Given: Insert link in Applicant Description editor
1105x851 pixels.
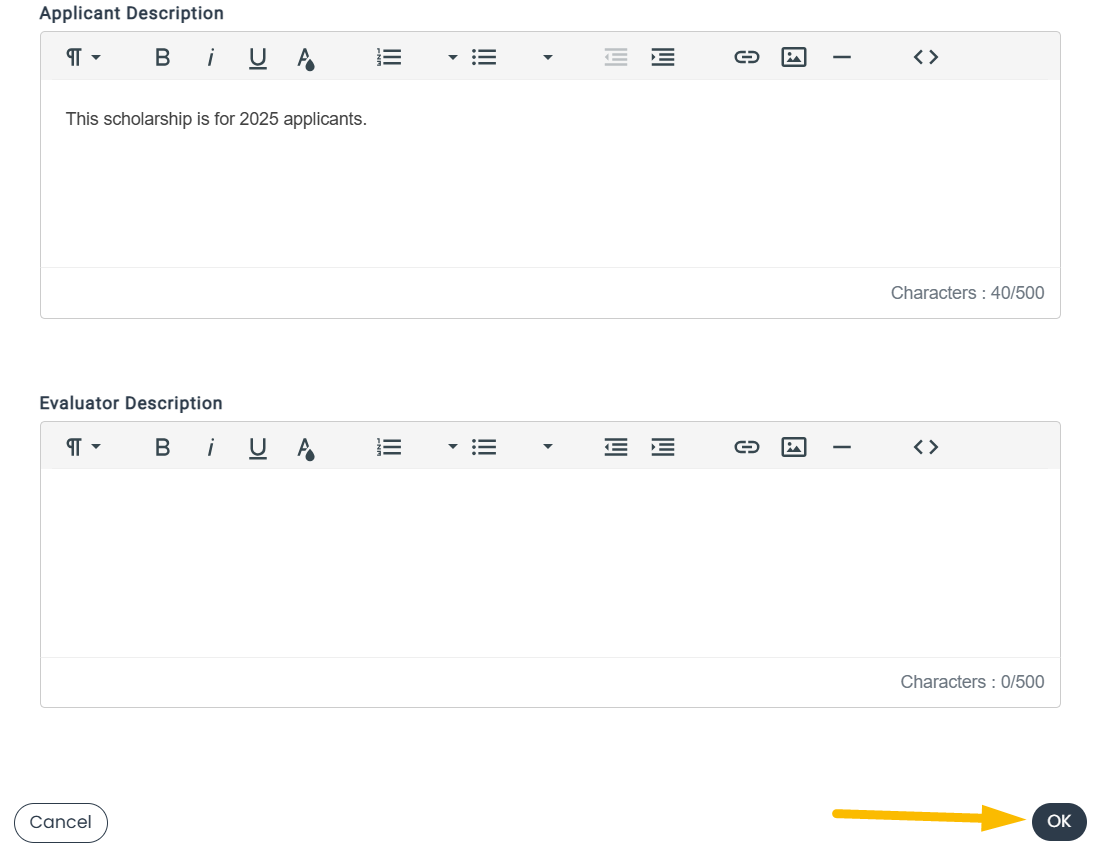Looking at the screenshot, I should [746, 57].
